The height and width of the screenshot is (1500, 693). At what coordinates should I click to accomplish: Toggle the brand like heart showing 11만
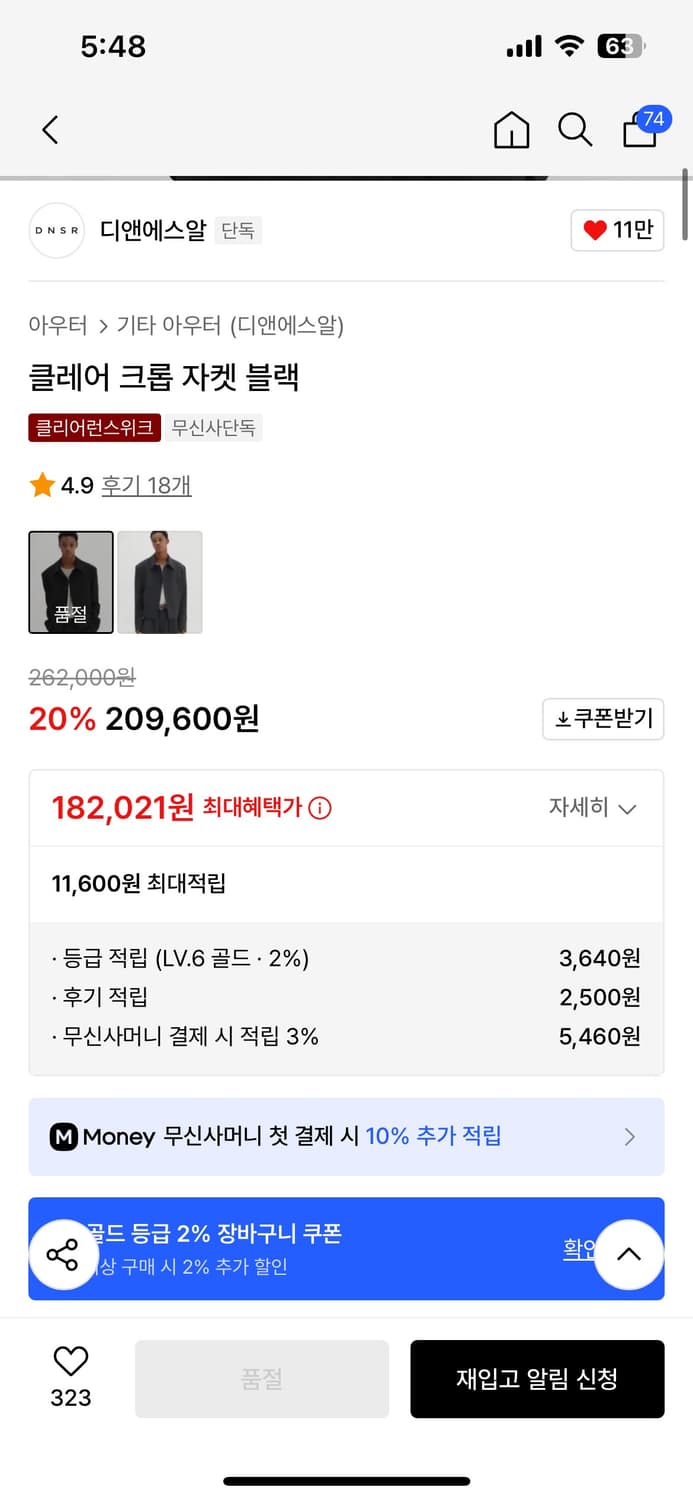pos(617,230)
